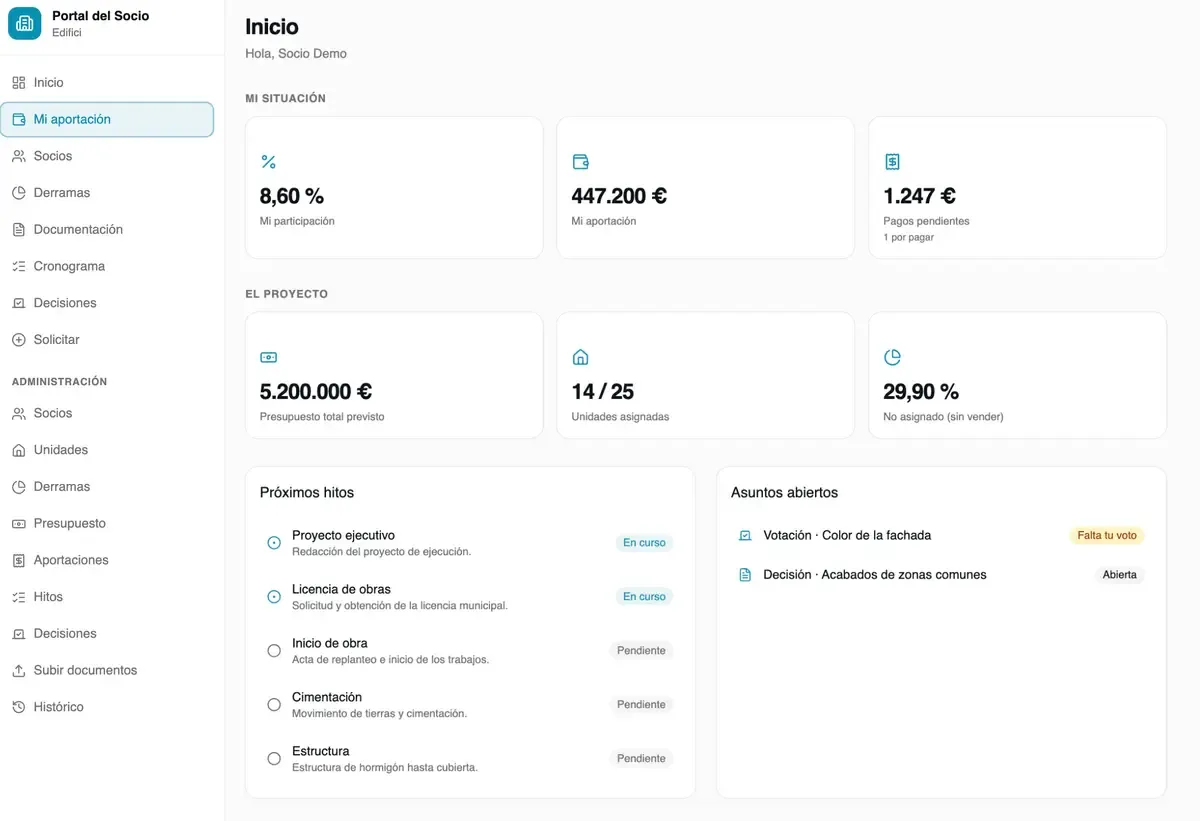Click the banknote icon beside Presupuesto
Viewport: 1200px width, 821px height.
coord(19,524)
